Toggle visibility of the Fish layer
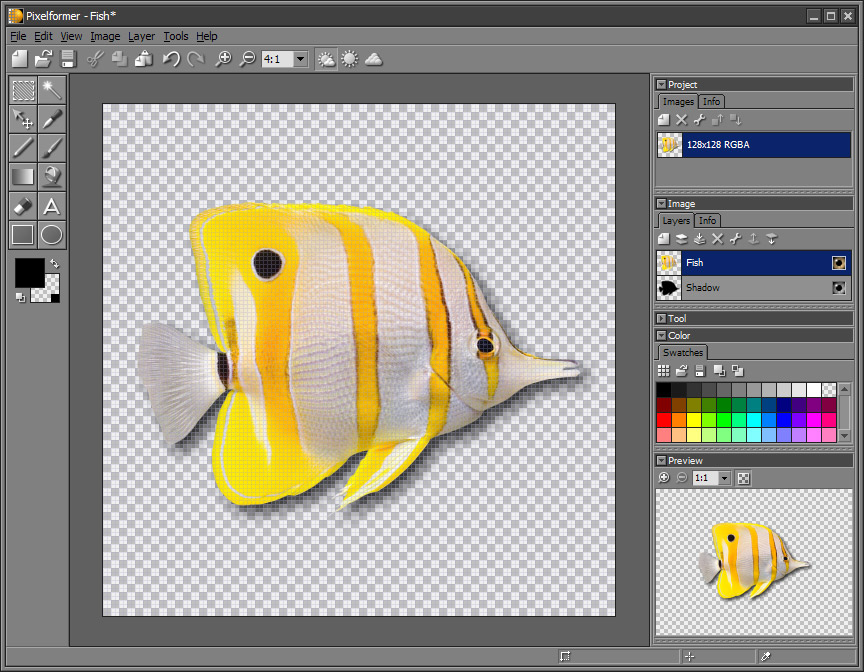This screenshot has height=672, width=864. tap(839, 263)
